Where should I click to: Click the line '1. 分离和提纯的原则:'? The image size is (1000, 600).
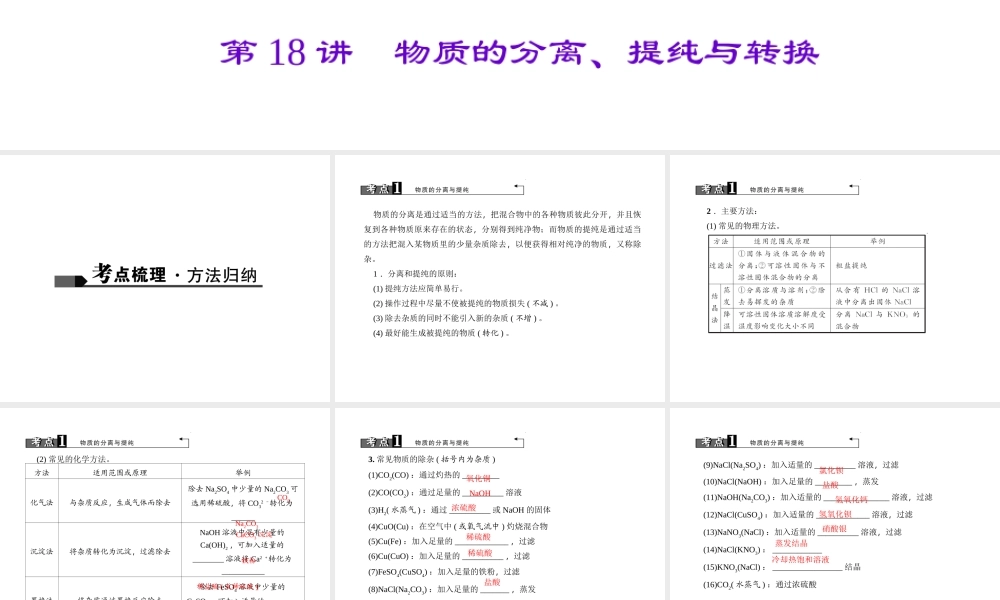(416, 274)
